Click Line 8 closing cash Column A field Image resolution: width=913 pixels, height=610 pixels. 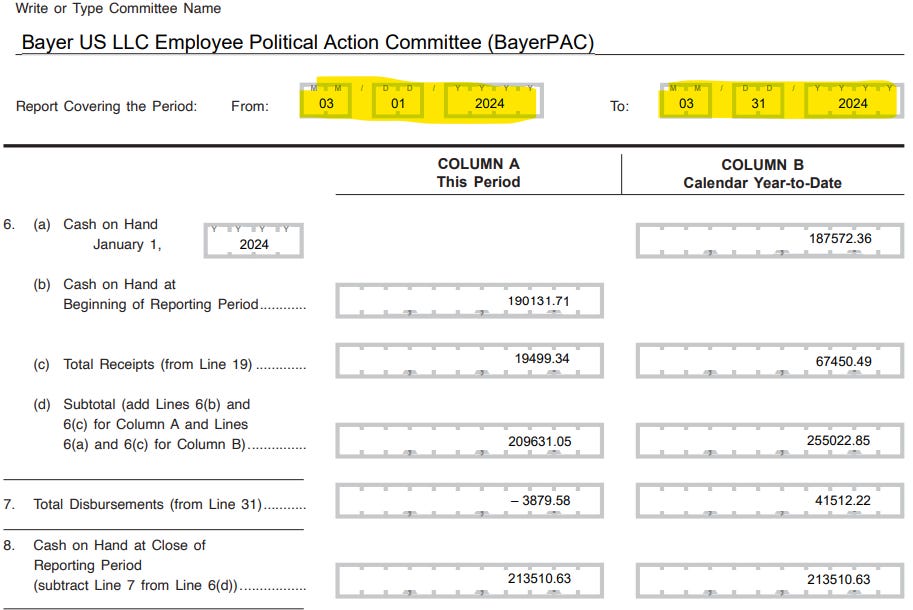470,581
